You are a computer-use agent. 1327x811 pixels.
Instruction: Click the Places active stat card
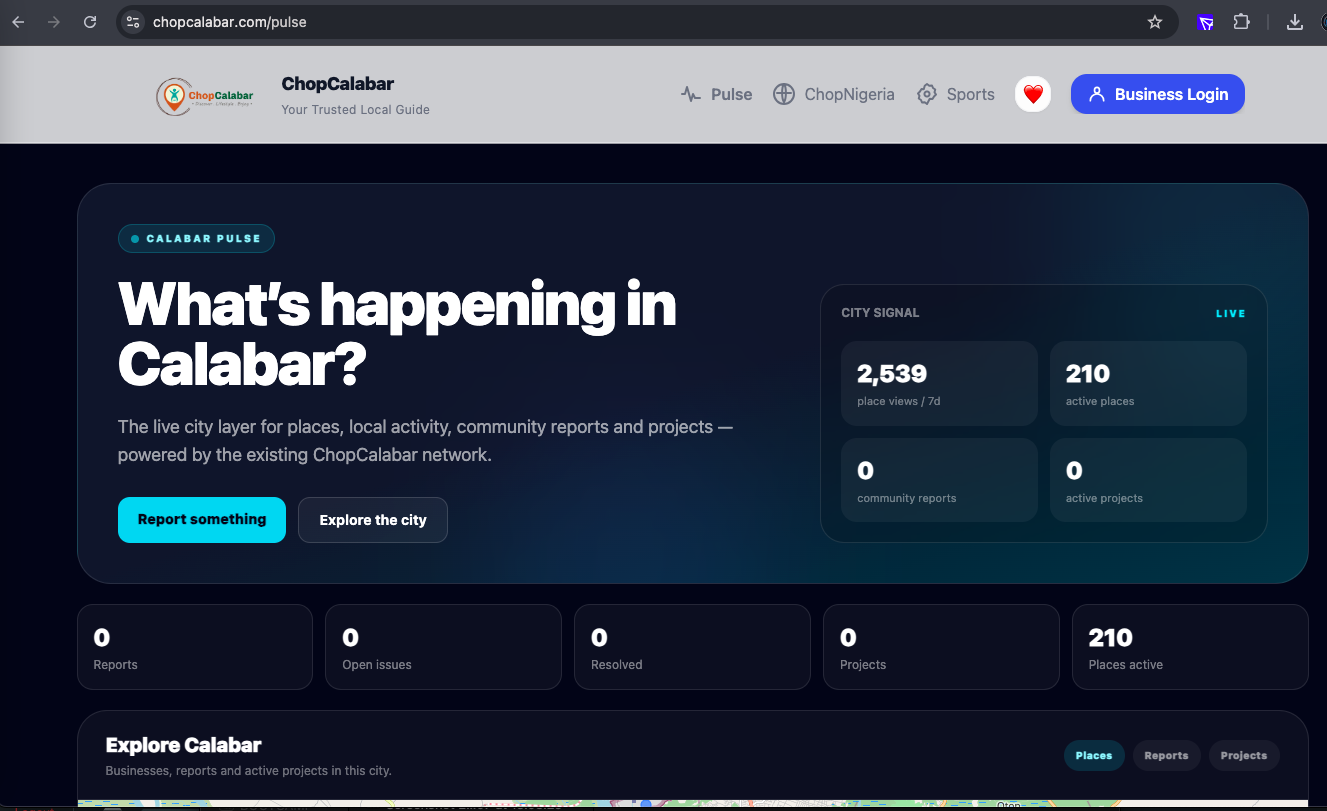click(1190, 647)
